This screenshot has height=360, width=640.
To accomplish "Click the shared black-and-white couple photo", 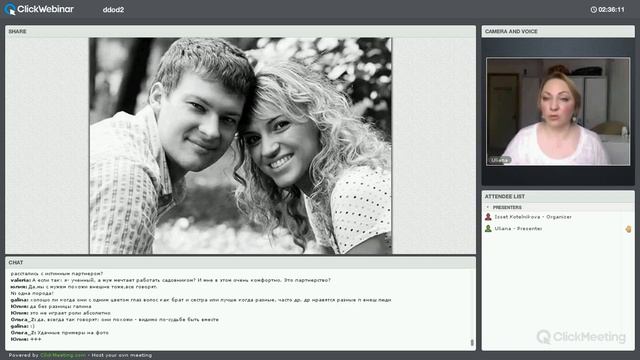I will tap(240, 146).
